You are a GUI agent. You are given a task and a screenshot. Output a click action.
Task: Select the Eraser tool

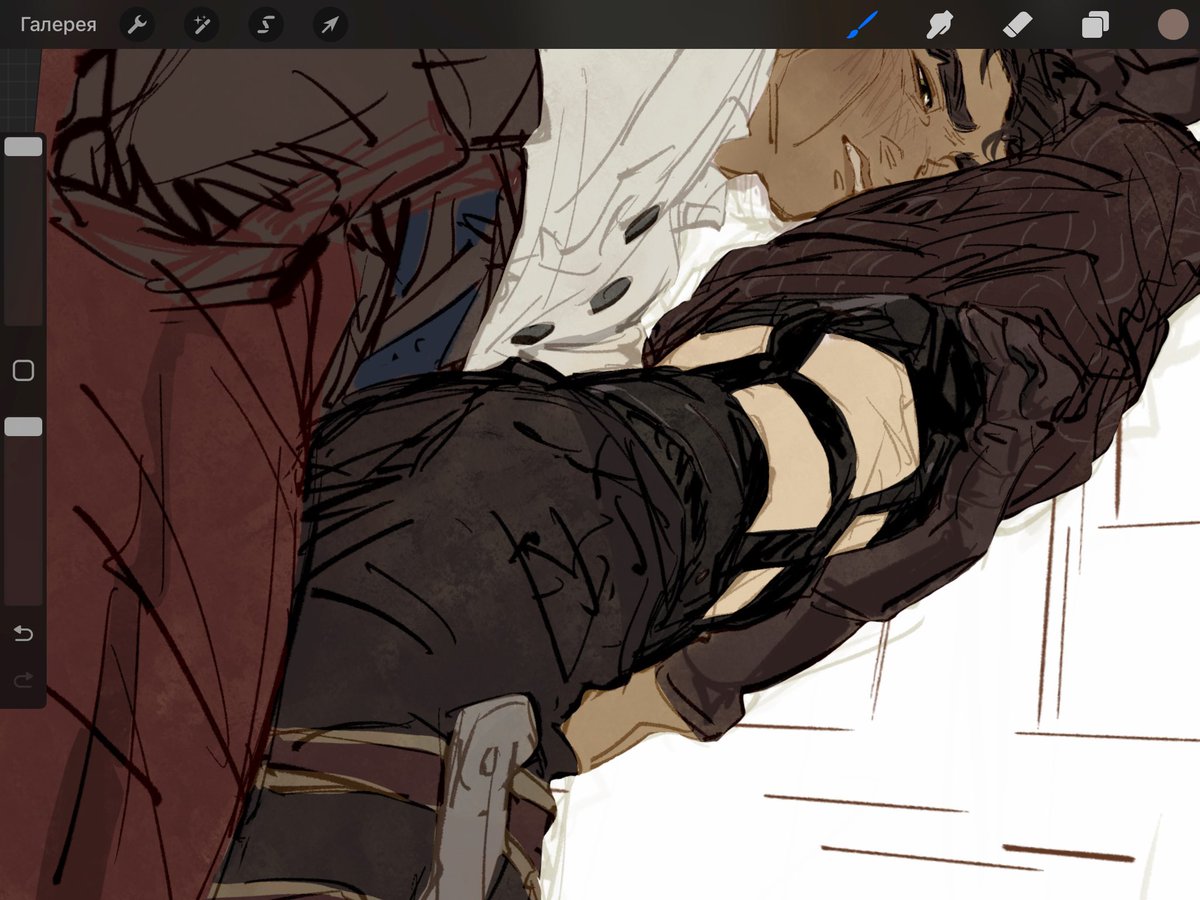(x=1016, y=25)
